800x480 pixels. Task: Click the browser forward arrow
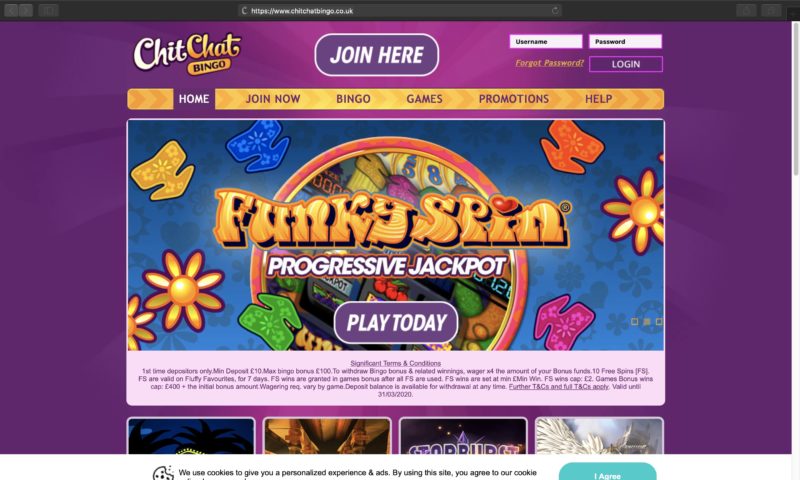[x=26, y=10]
